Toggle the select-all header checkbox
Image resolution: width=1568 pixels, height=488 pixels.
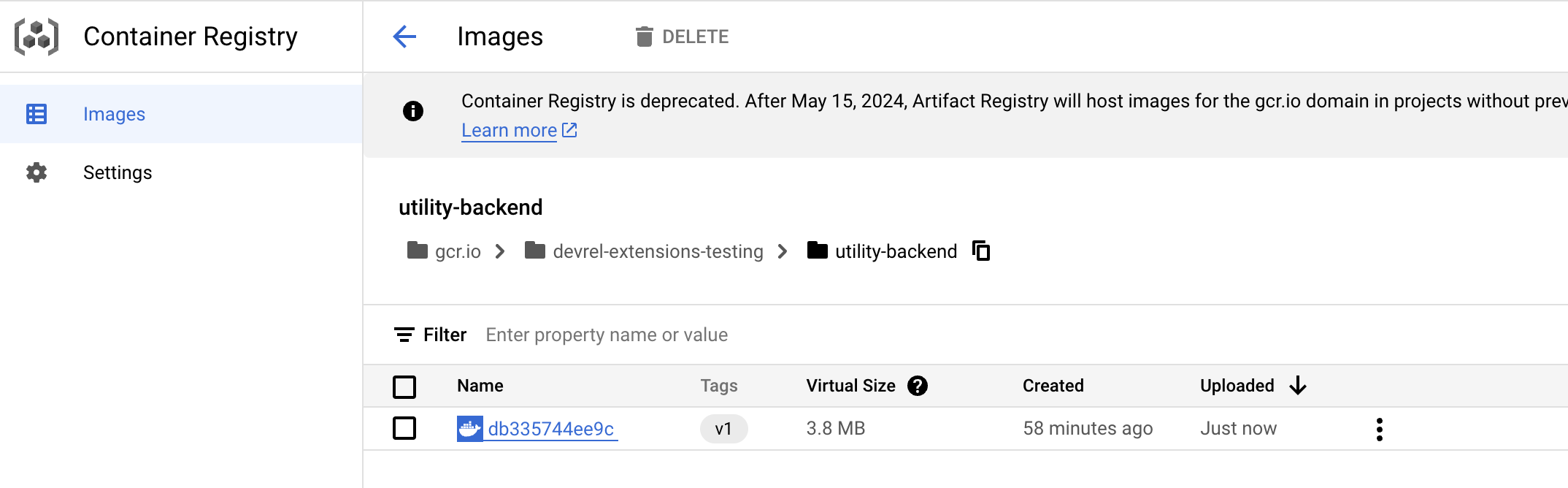404,386
